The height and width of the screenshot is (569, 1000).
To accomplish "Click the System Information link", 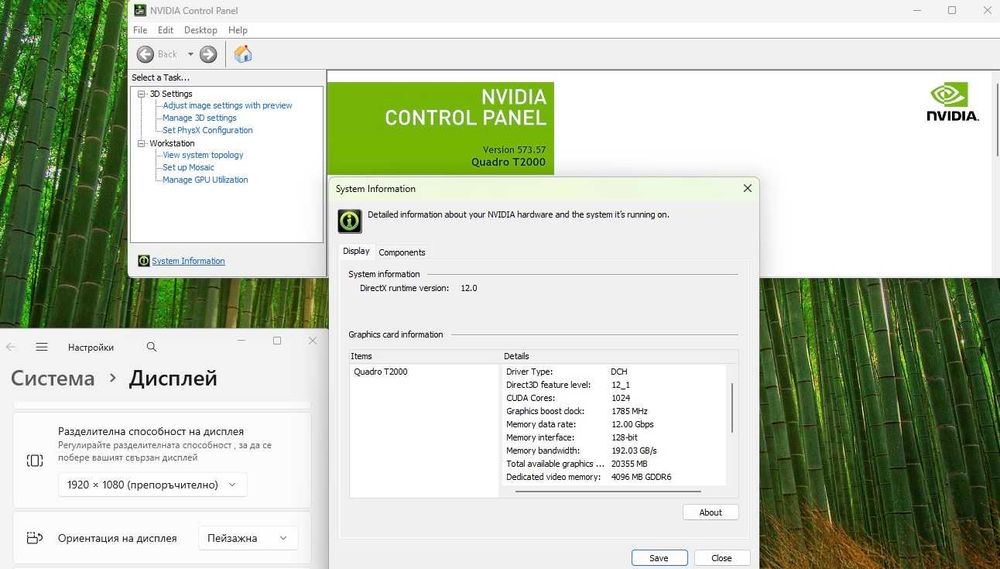I will coord(188,261).
